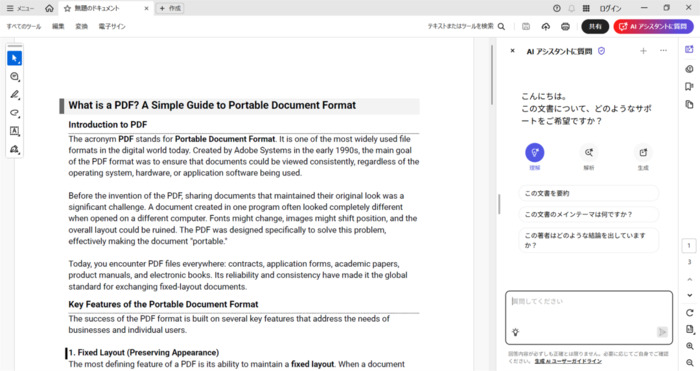Open the second right rail panel icon
The width and height of the screenshot is (700, 371).
pos(689,69)
